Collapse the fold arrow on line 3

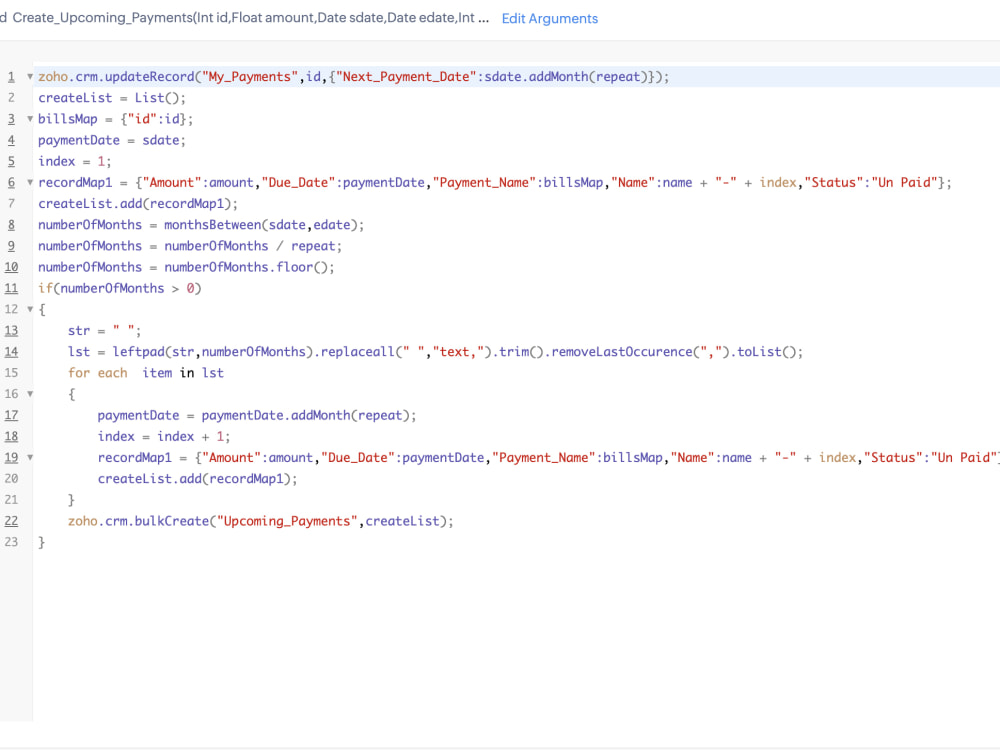click(x=30, y=119)
